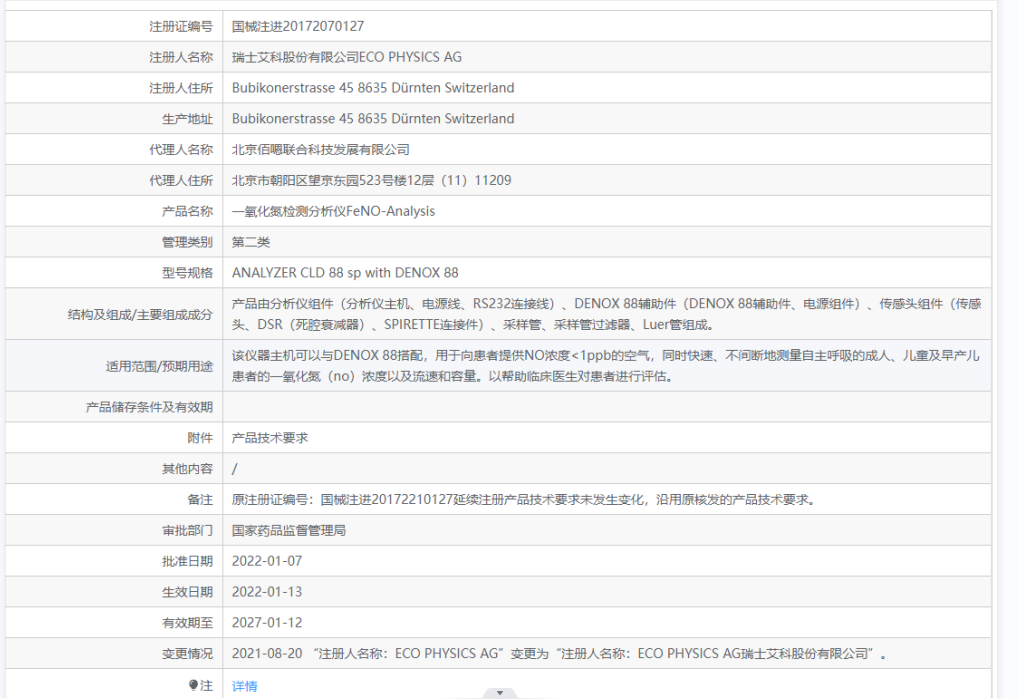Click model ANALYZER CLD 88 sp with DENOX 88
Viewport: 1019px width, 699px height.
(x=345, y=273)
